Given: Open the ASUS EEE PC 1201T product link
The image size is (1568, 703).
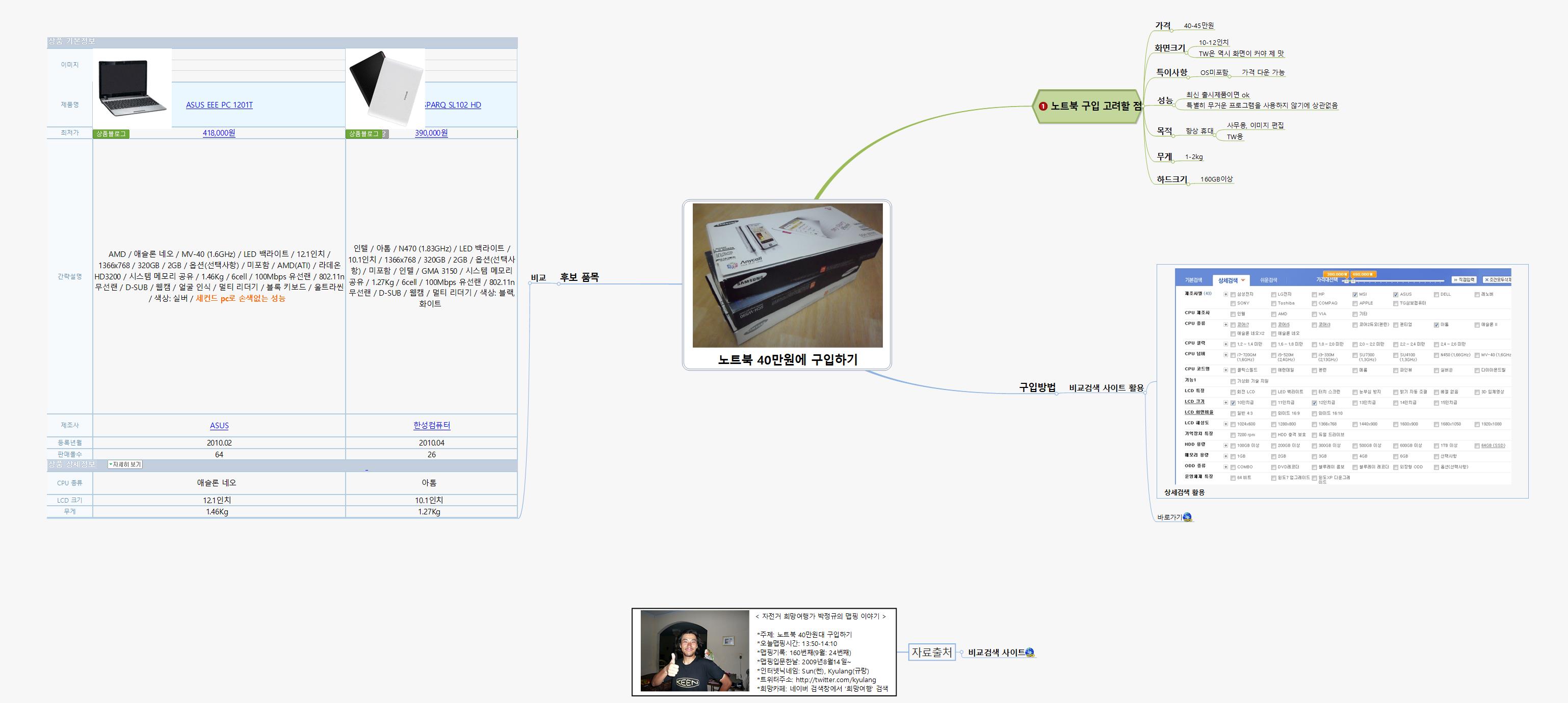Looking at the screenshot, I should tap(219, 106).
